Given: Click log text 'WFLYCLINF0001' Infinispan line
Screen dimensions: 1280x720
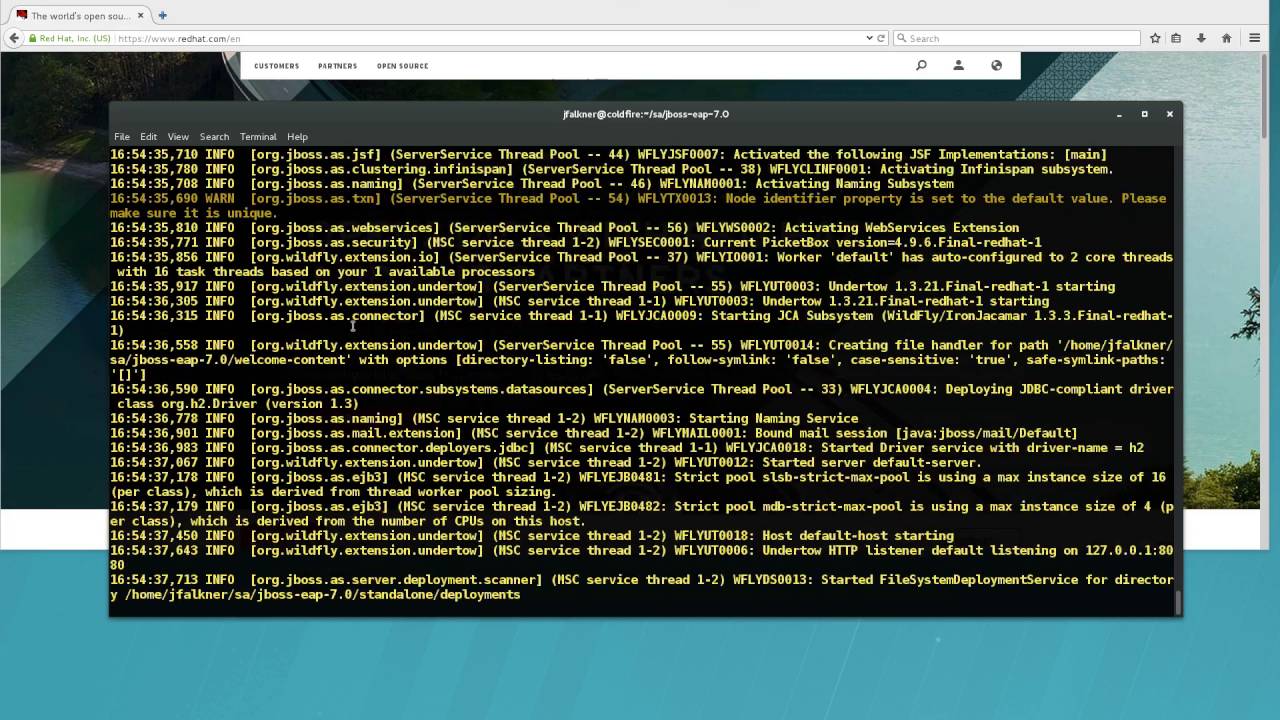Looking at the screenshot, I should point(818,170).
